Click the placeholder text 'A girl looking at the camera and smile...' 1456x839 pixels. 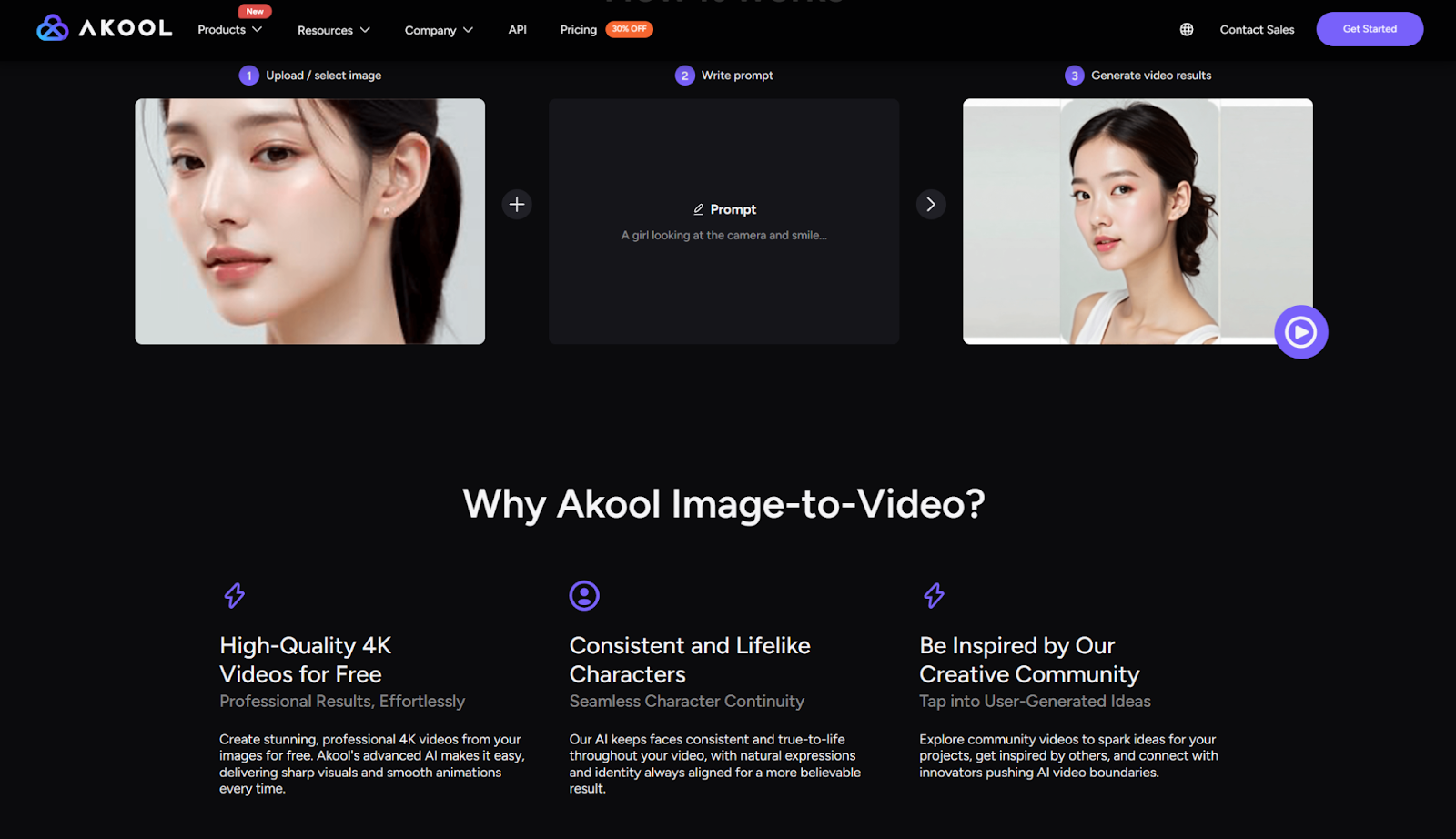click(724, 236)
